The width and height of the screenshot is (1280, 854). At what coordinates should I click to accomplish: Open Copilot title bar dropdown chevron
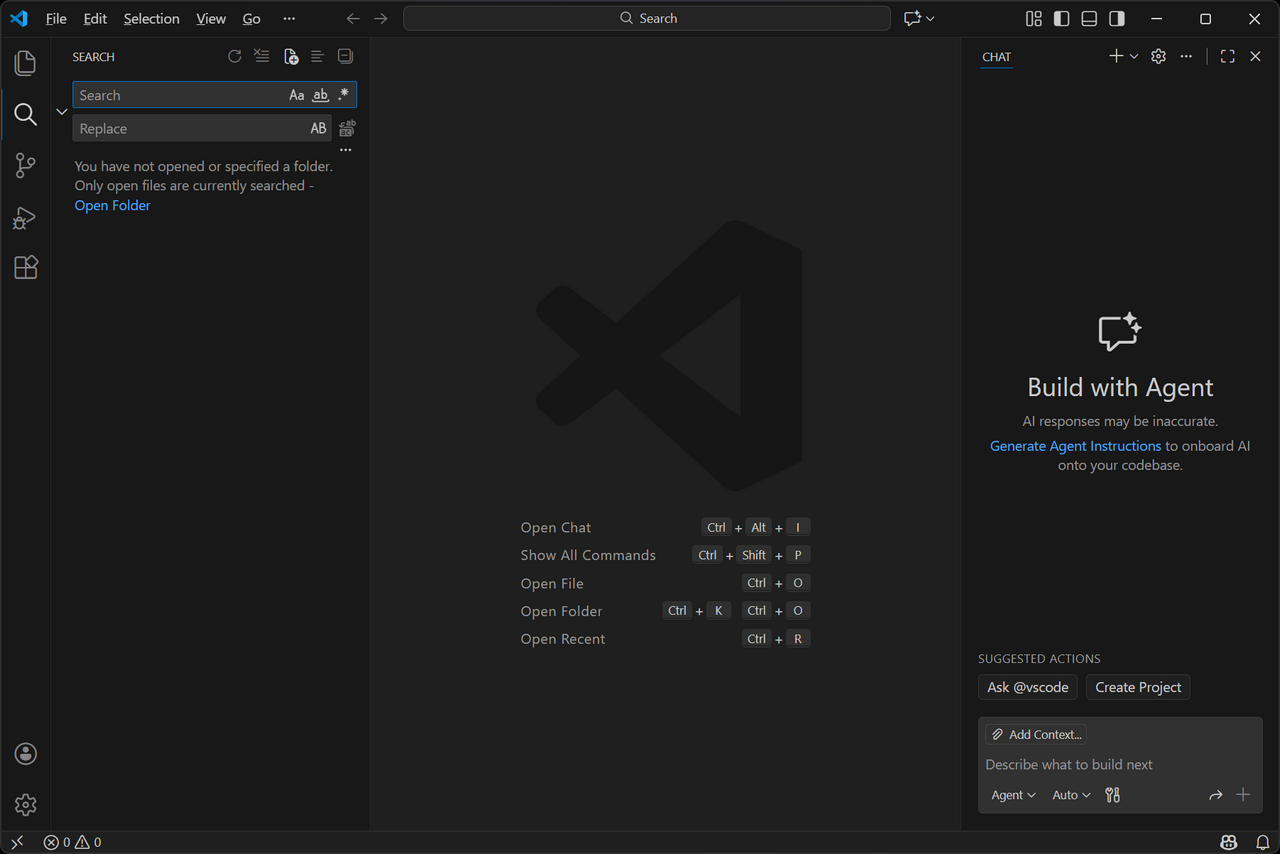point(930,18)
